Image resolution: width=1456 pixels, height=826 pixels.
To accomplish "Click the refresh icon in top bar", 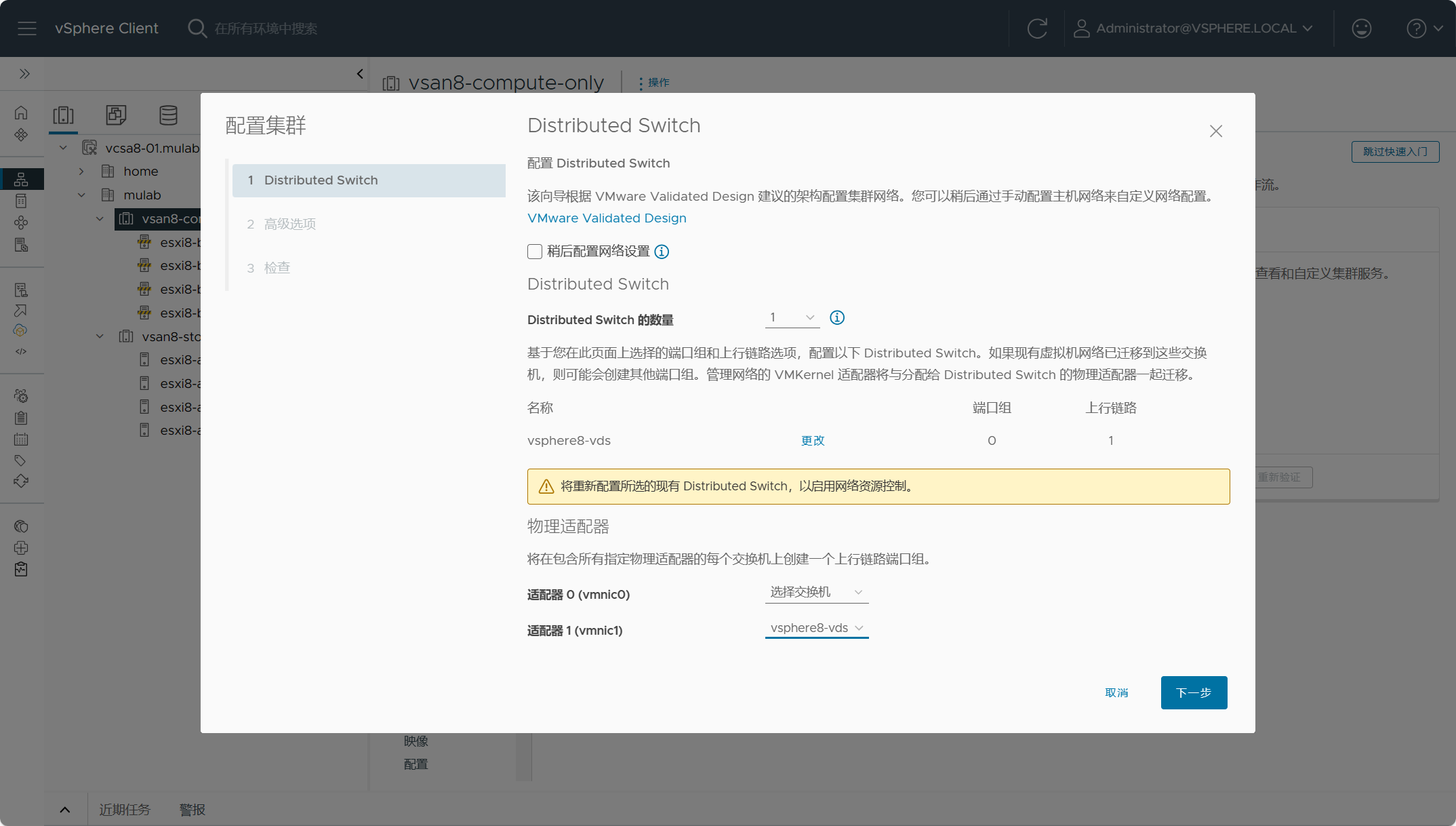I will 1037,28.
